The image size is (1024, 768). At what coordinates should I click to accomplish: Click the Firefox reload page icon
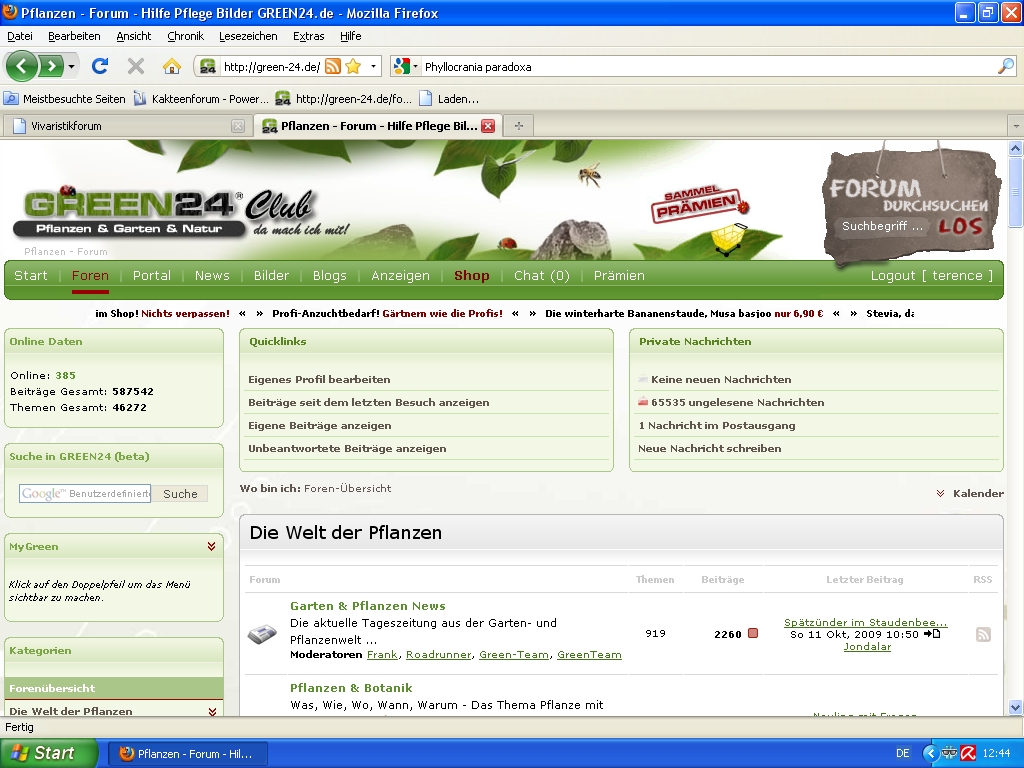(100, 67)
